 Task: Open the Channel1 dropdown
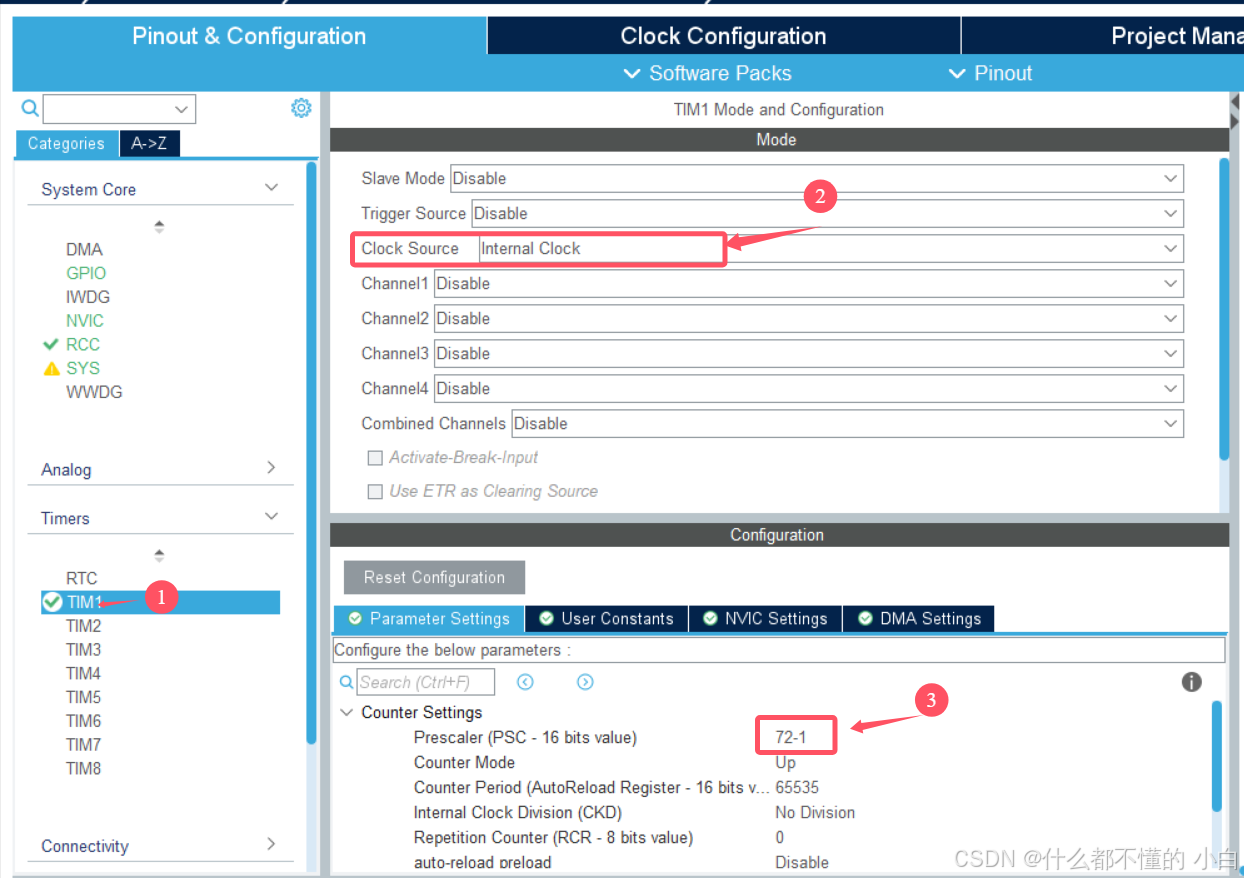tap(809, 283)
